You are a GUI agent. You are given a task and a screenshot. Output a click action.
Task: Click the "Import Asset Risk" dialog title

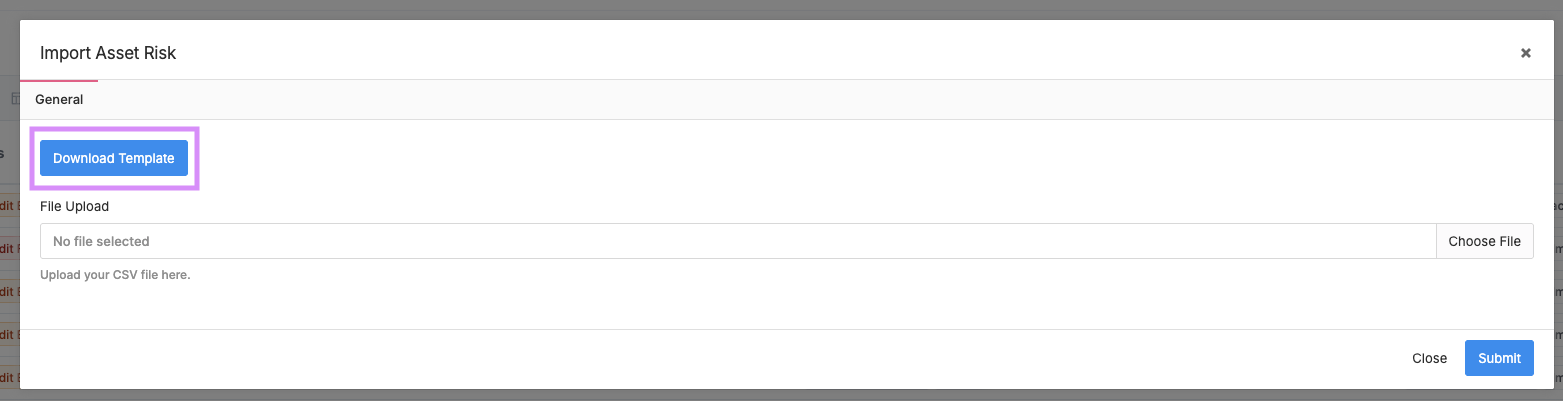click(108, 53)
